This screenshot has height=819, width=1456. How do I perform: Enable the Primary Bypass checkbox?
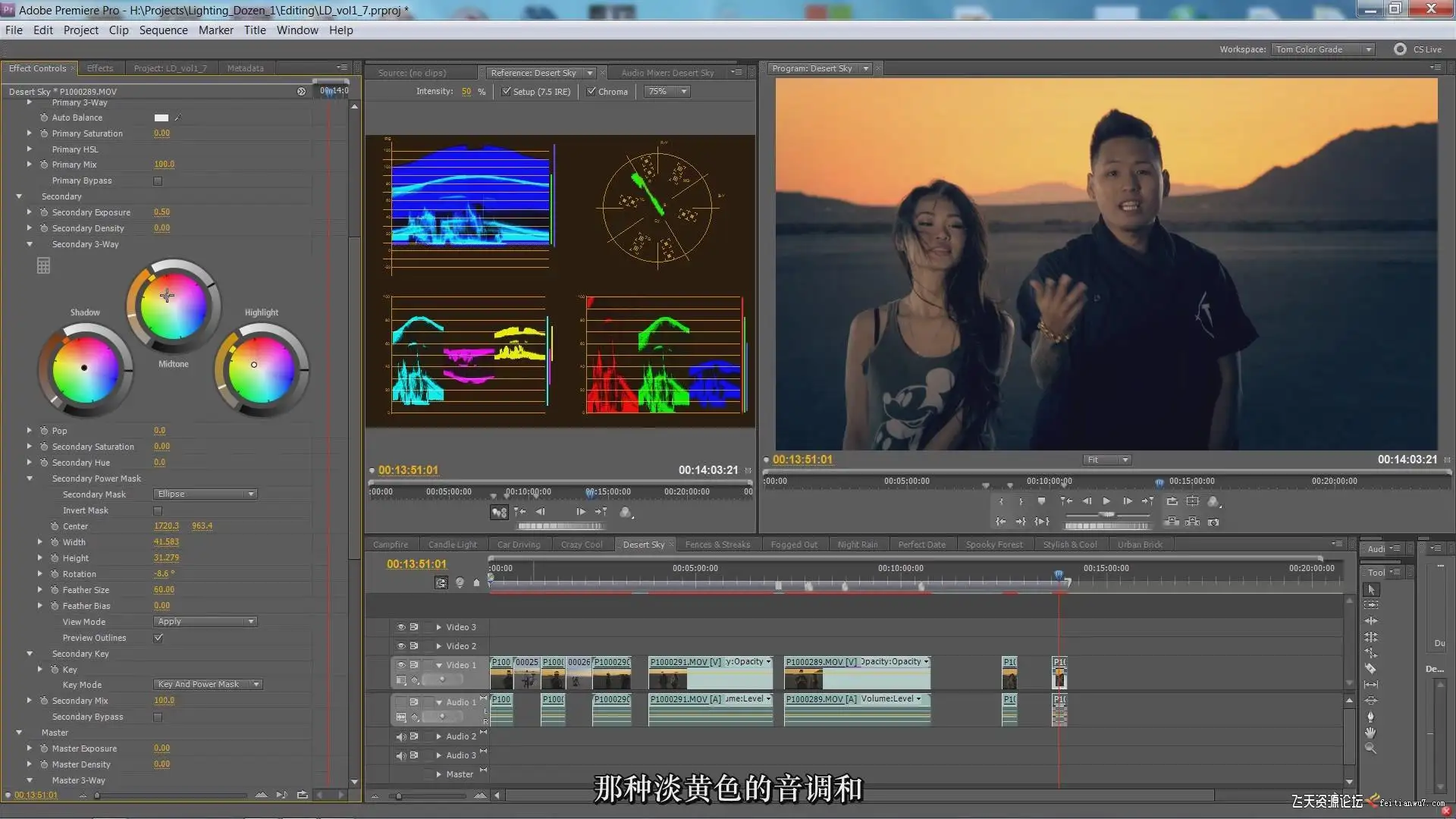[x=158, y=180]
